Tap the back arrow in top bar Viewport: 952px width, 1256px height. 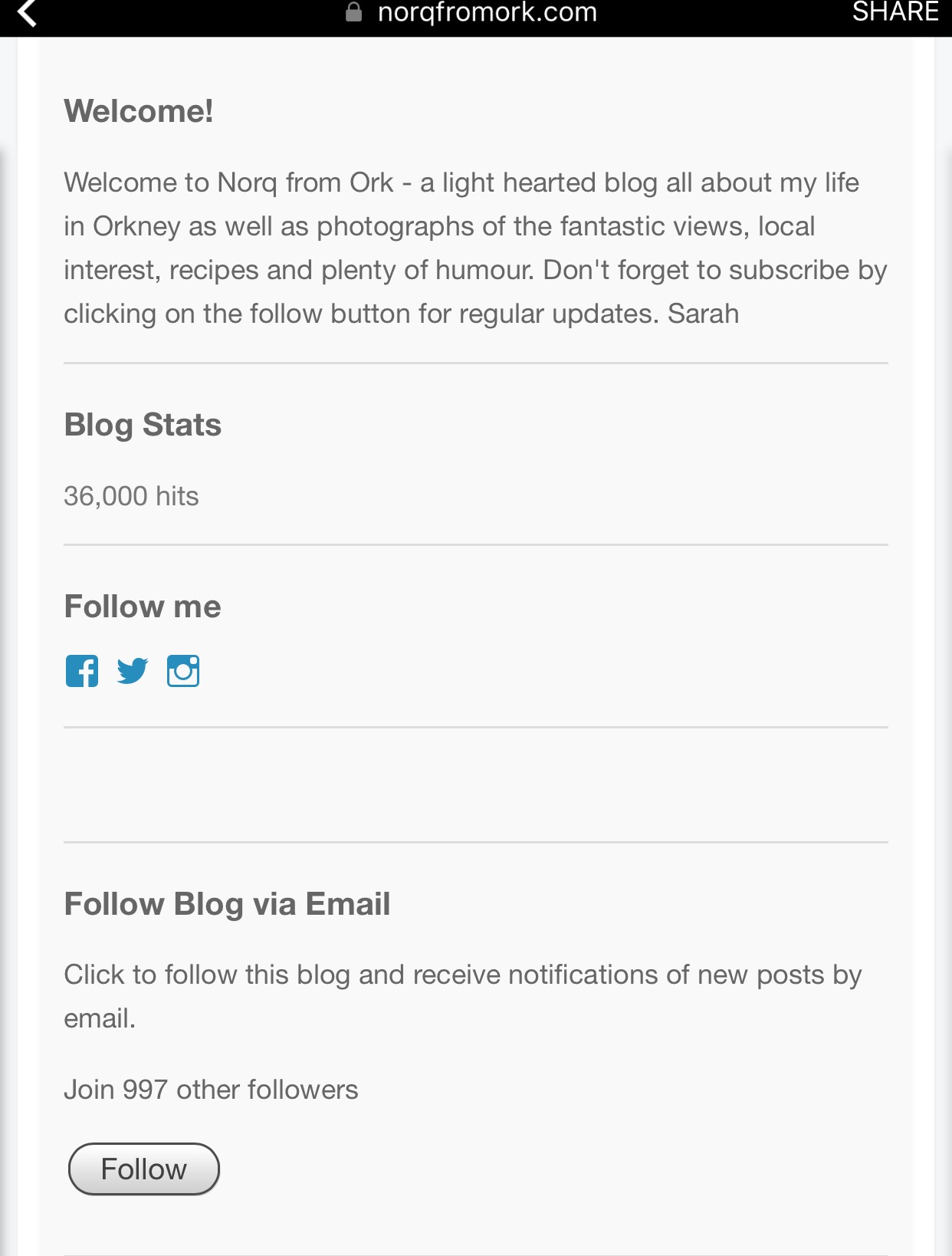pos(27,13)
